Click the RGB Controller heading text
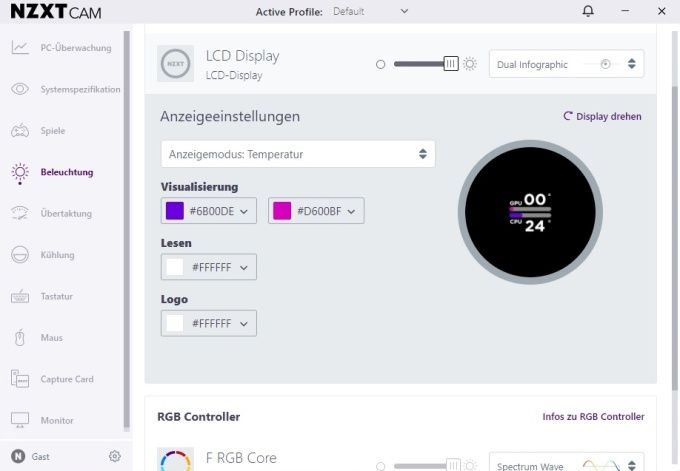 (x=198, y=417)
